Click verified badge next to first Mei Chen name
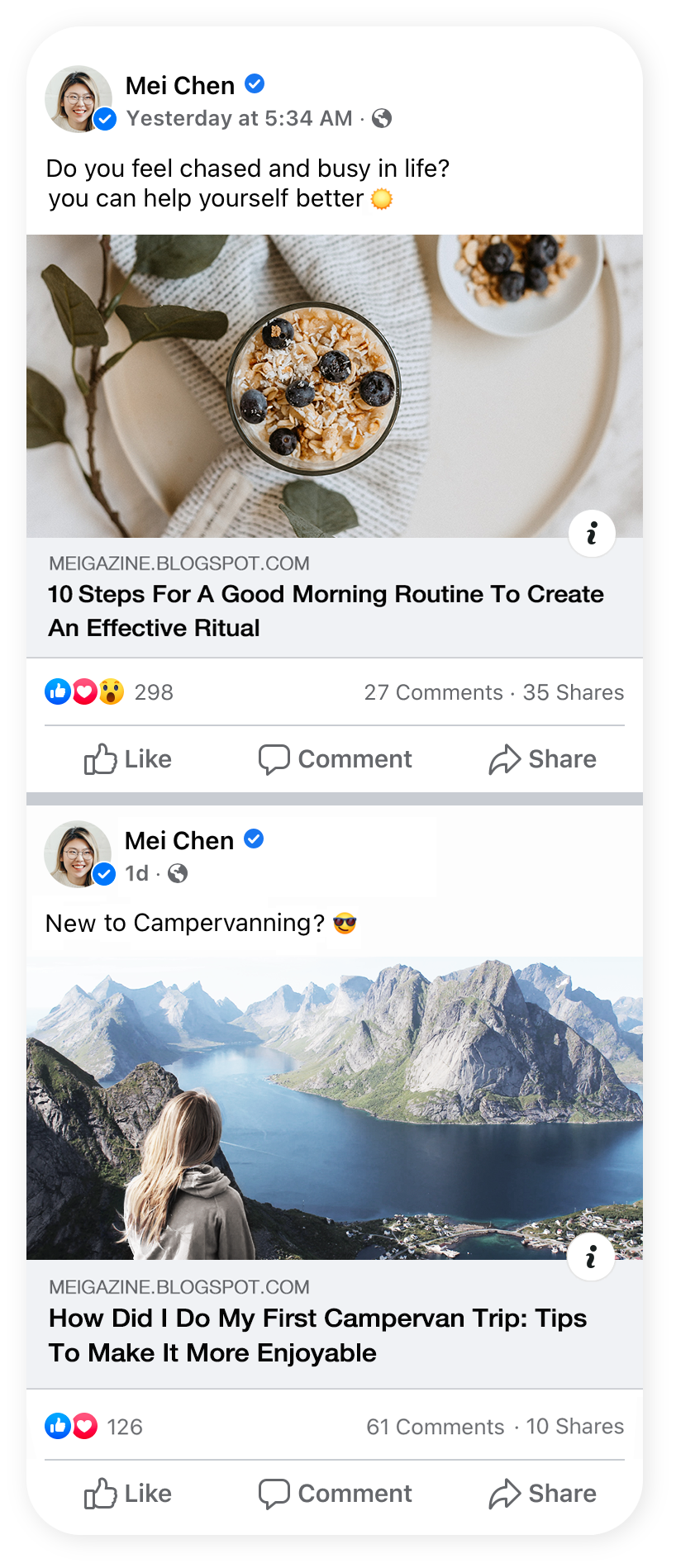 255,84
